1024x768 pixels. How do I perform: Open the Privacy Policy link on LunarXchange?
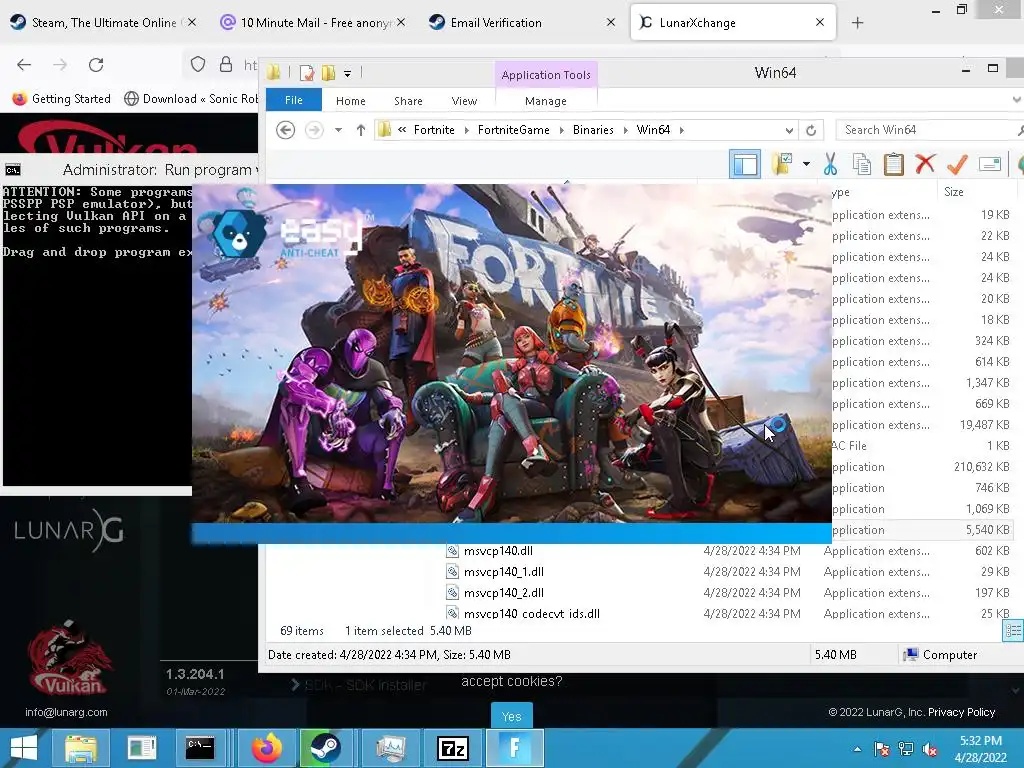[x=961, y=712]
